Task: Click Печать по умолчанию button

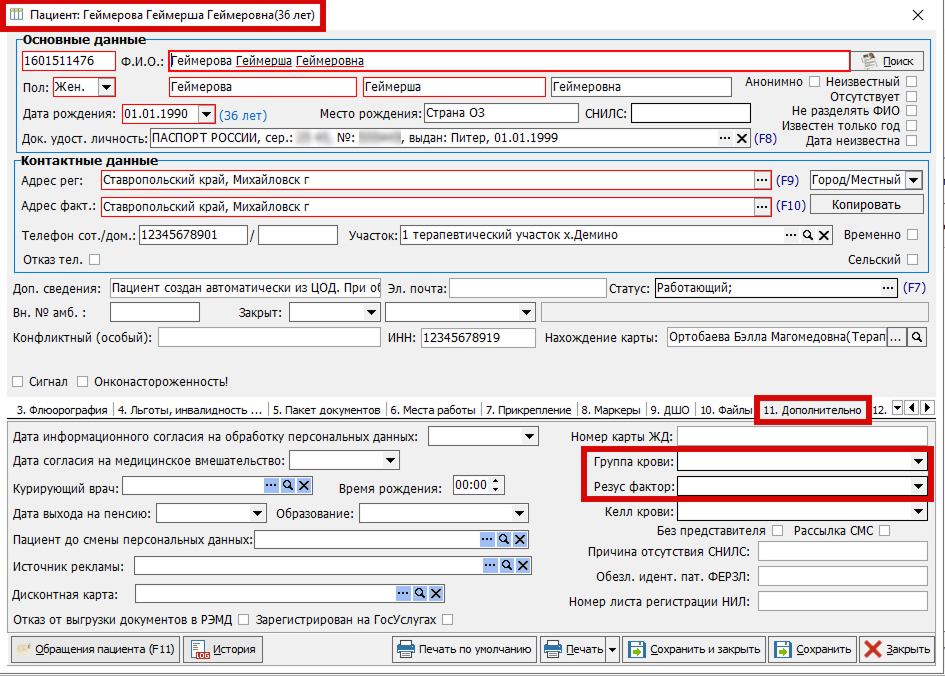Action: coord(464,649)
